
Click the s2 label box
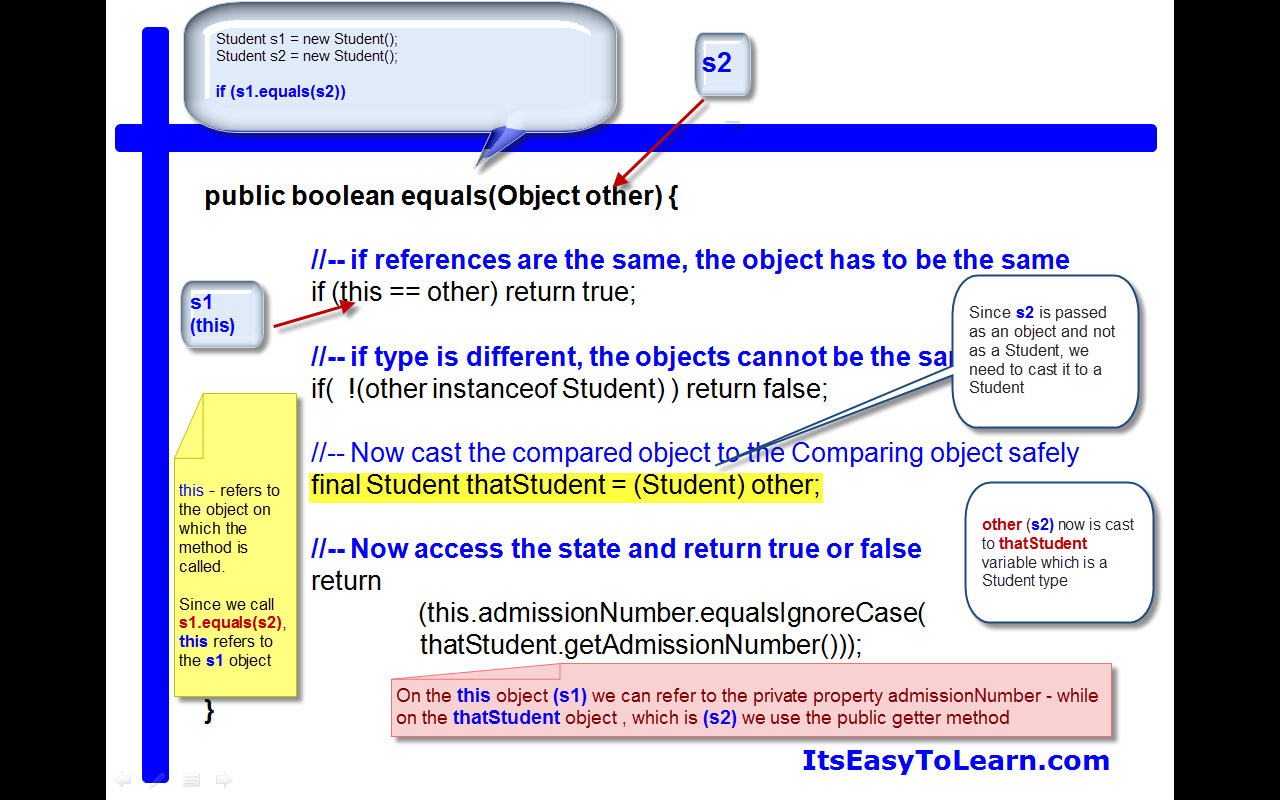pos(722,65)
